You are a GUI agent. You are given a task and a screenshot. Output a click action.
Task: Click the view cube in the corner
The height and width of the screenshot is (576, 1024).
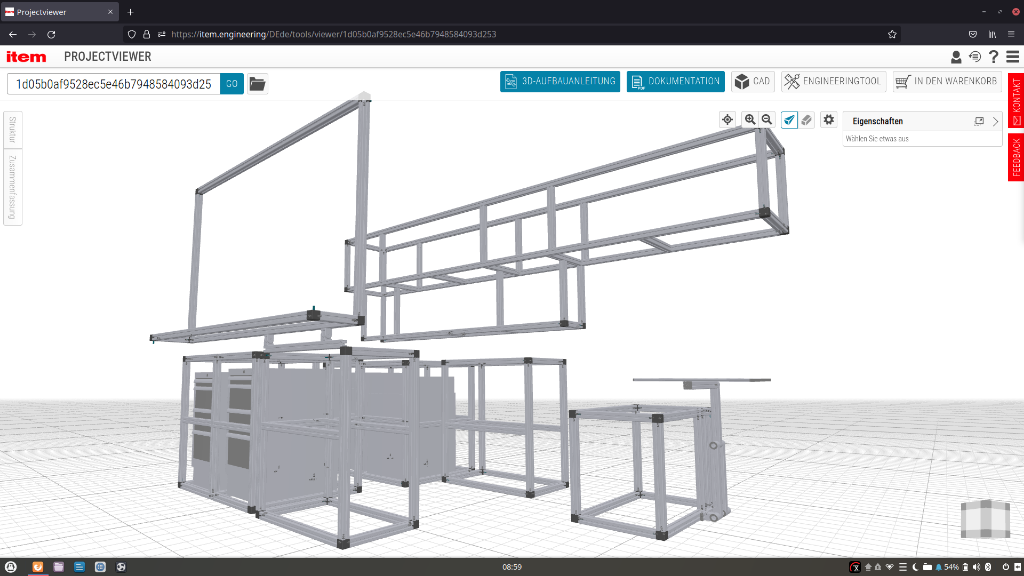click(984, 519)
